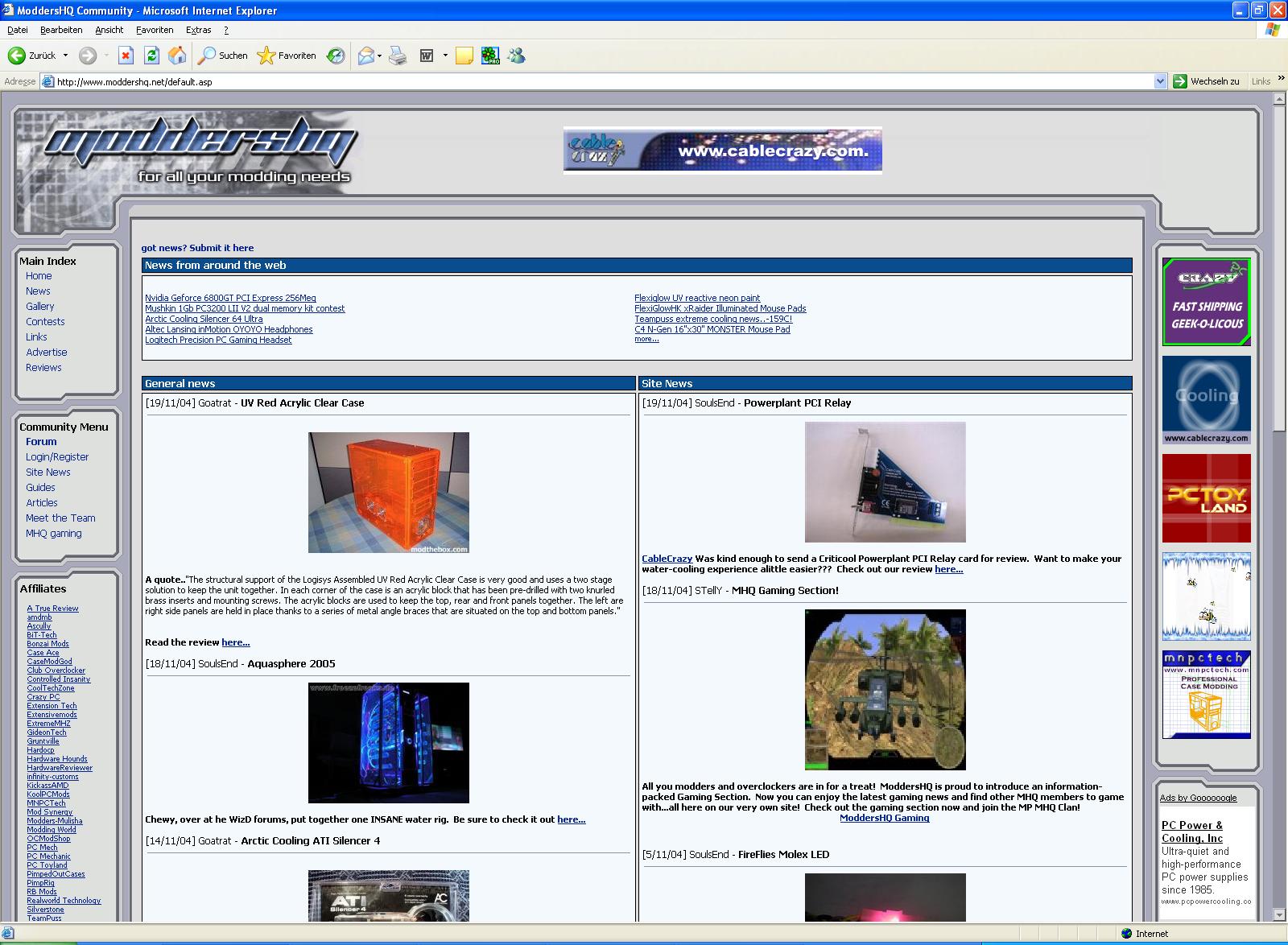Click the vertical scrollbar down arrow
Screen dimensions: 1288x945
1279,914
